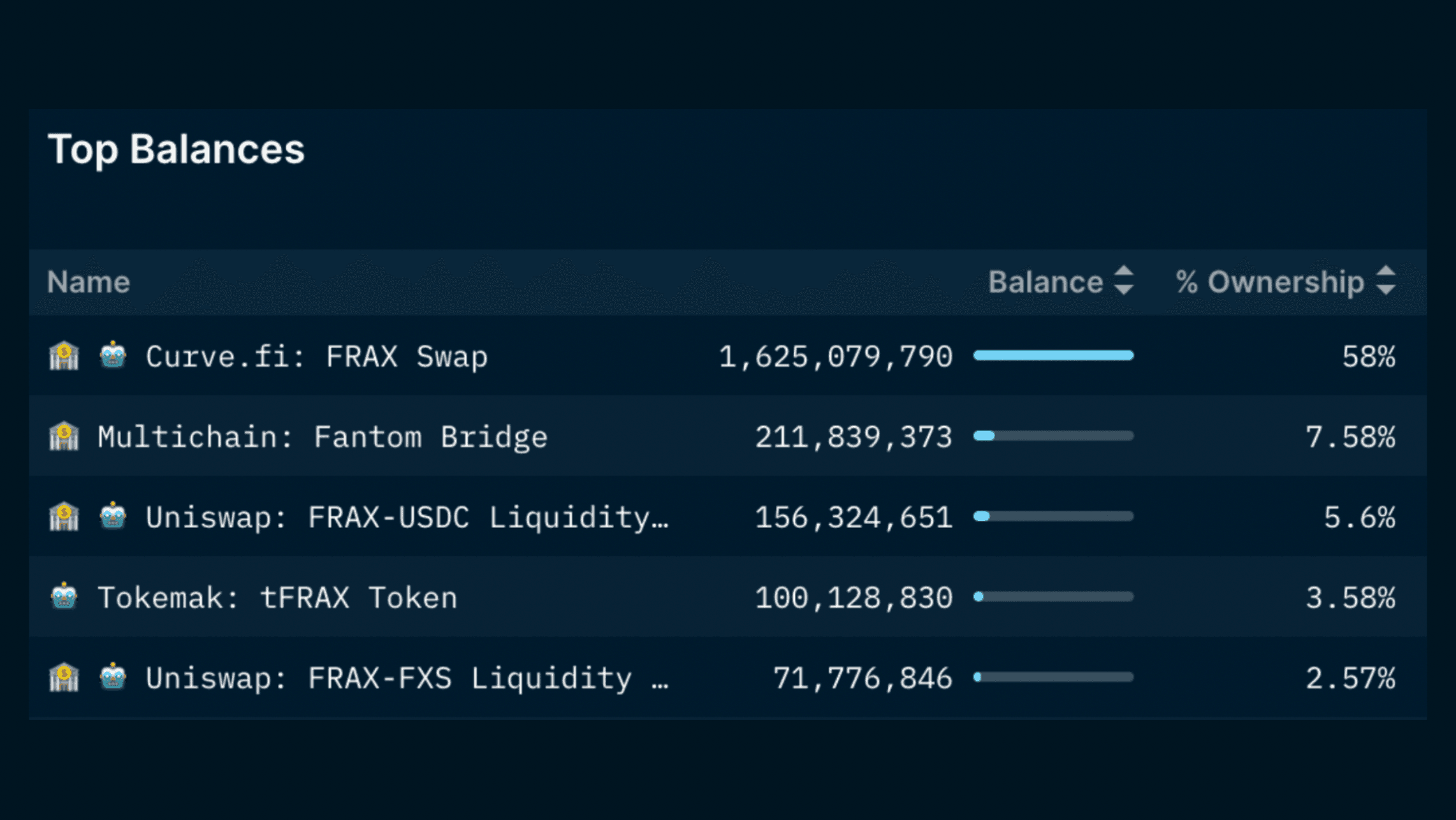The height and width of the screenshot is (820, 1456).
Task: Open Uniswap: FRAX-FXS Liquidity entry
Action: [x=408, y=678]
